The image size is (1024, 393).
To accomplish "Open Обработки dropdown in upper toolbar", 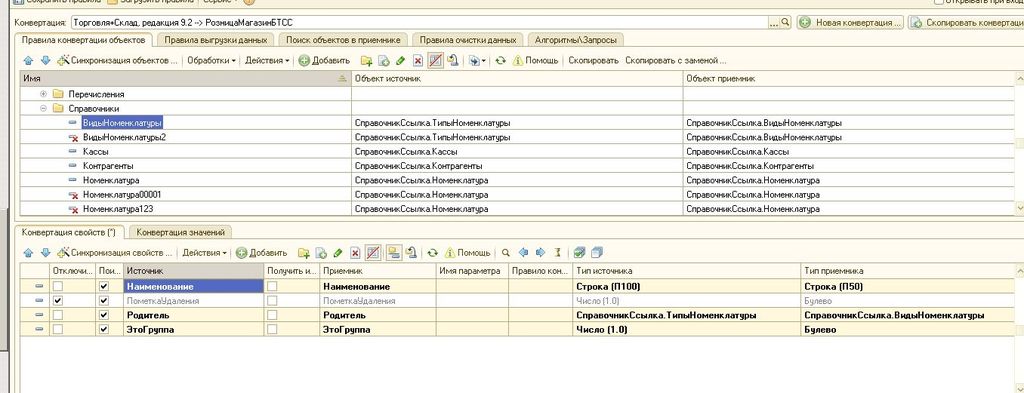I will pyautogui.click(x=212, y=61).
